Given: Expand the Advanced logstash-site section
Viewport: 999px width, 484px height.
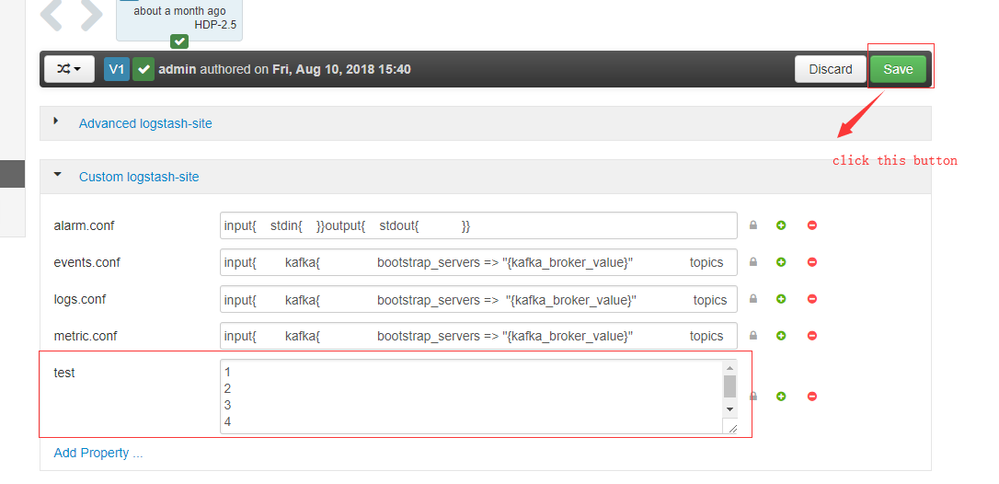Looking at the screenshot, I should pyautogui.click(x=56, y=120).
